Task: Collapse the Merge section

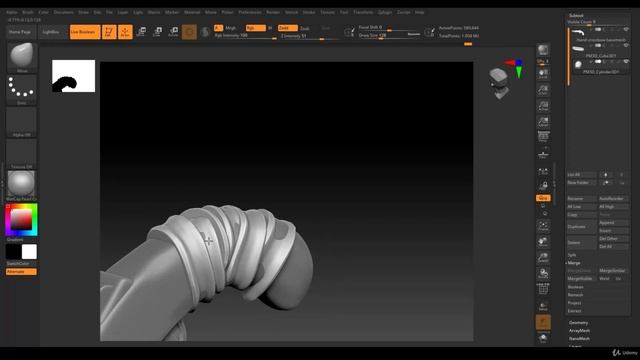Action: (574, 263)
